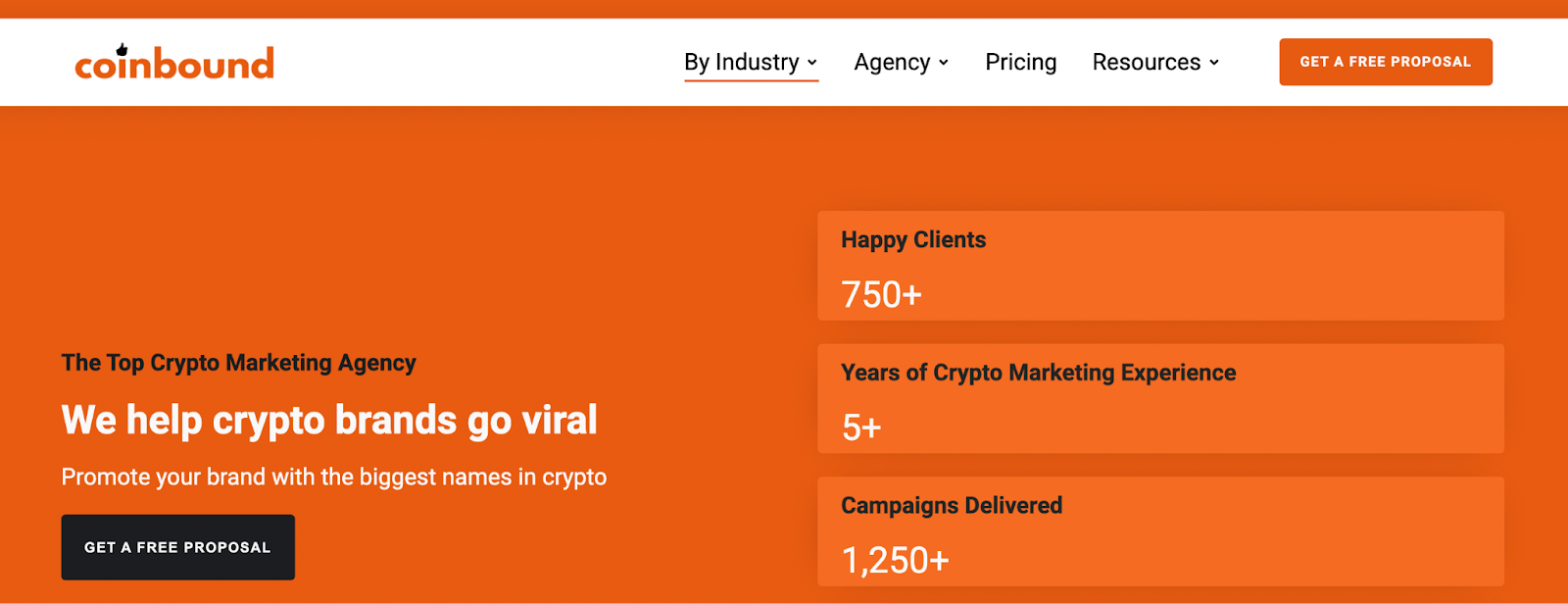The height and width of the screenshot is (604, 1568).
Task: Open the Agency menu item
Action: (902, 62)
